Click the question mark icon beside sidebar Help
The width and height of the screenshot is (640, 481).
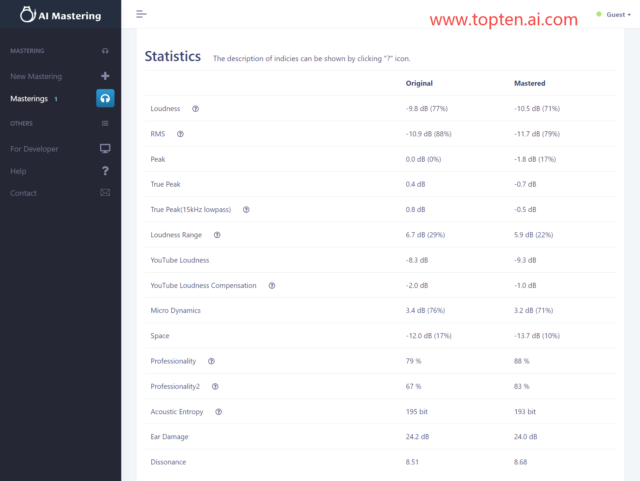pos(105,171)
